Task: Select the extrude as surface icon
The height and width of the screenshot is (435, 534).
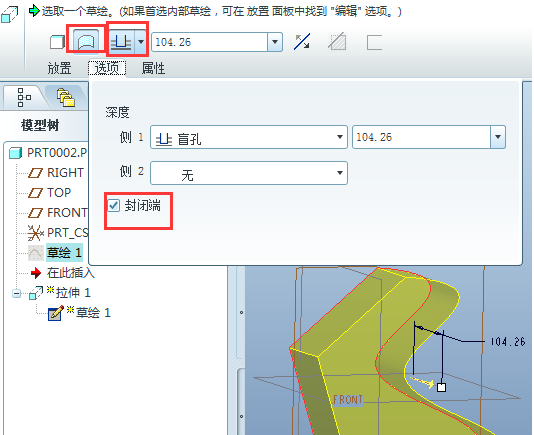Action: 86,42
